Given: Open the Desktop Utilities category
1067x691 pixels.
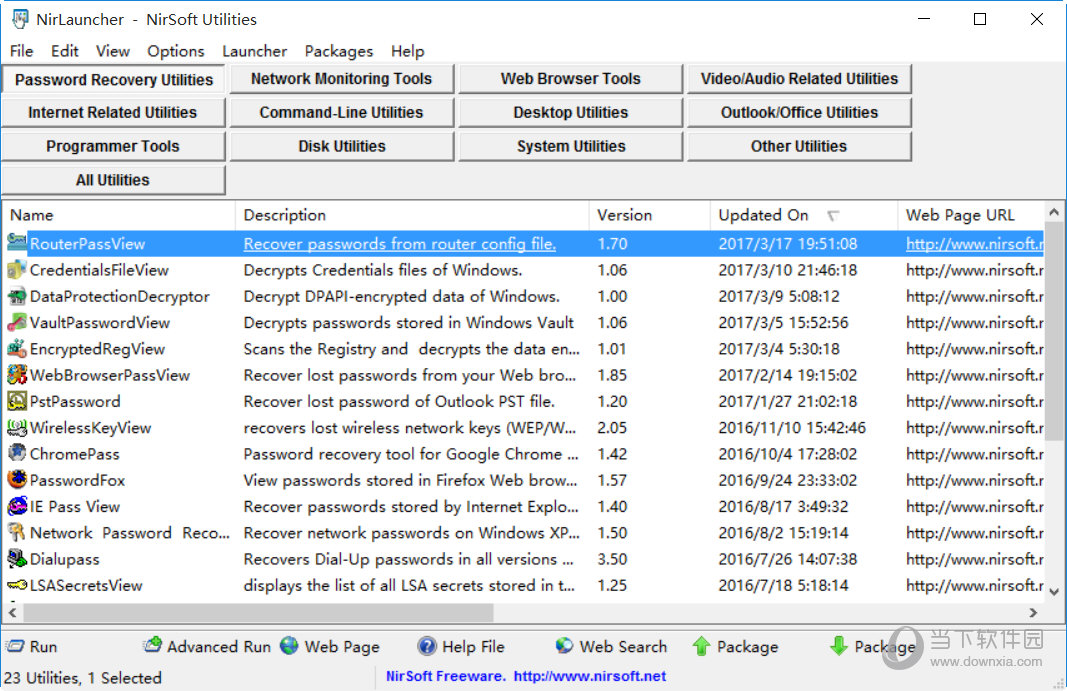Looking at the screenshot, I should point(571,112).
